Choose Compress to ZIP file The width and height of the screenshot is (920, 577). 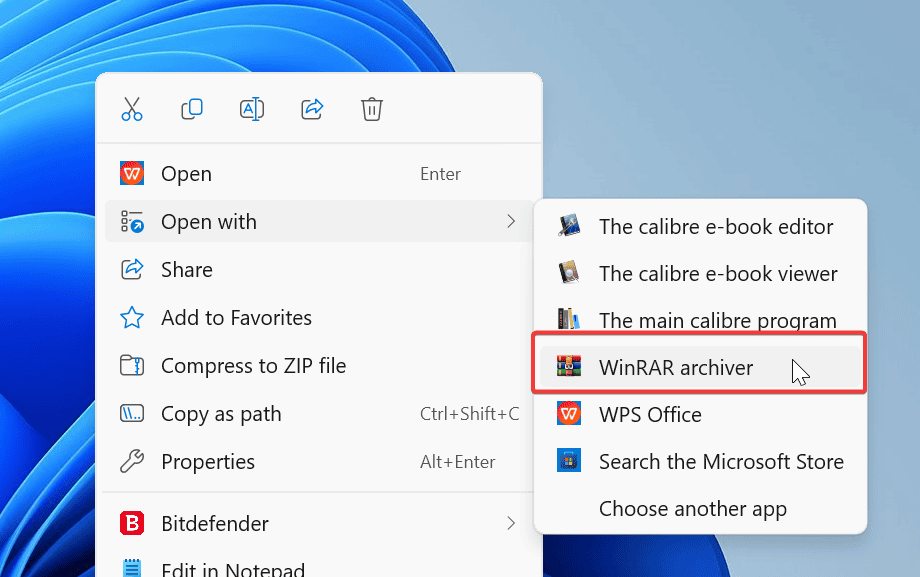tap(319, 366)
